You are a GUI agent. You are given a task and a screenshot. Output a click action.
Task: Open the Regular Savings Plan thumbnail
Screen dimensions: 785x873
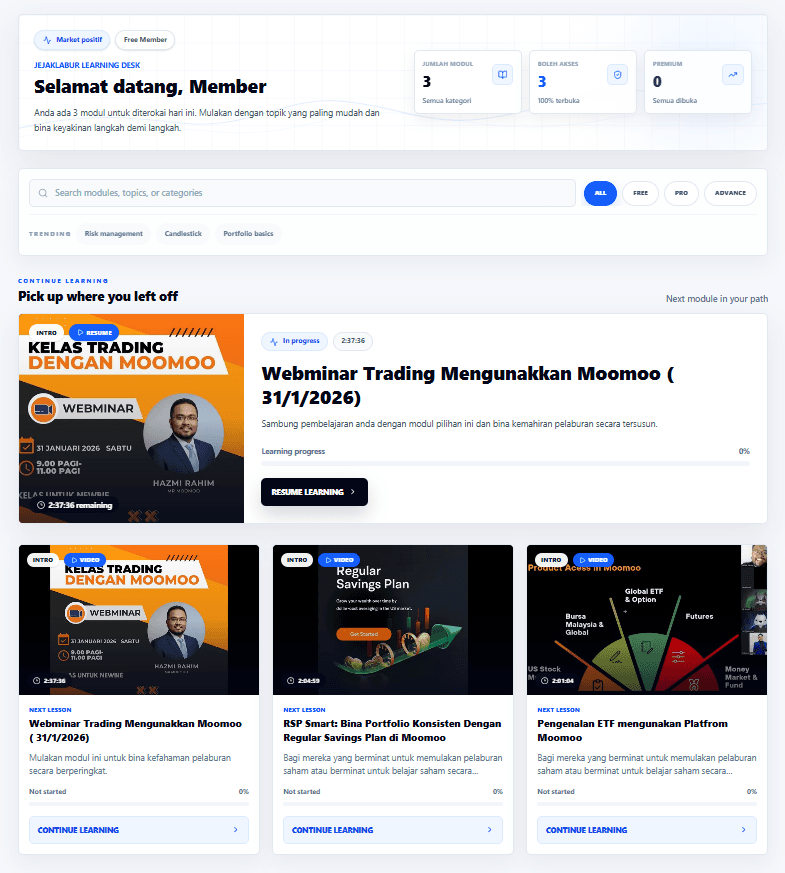(x=393, y=620)
